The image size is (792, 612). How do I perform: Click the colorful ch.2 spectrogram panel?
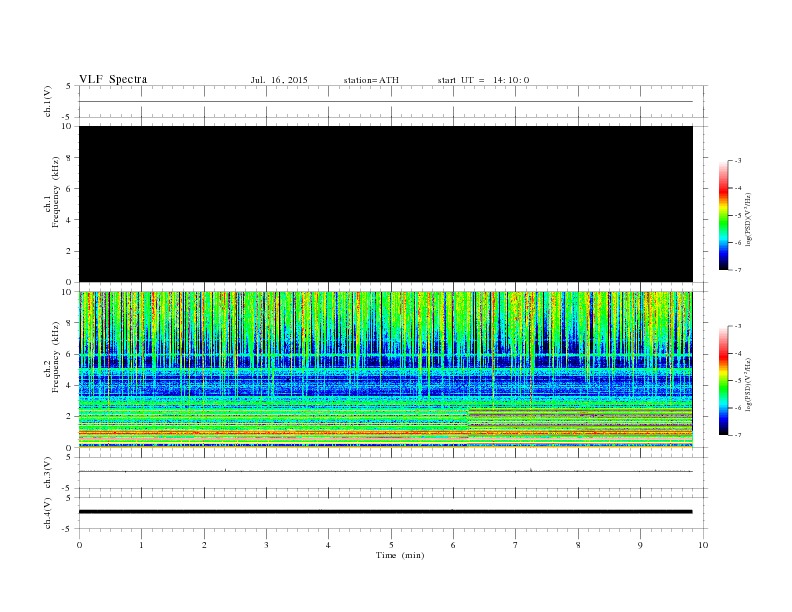(386, 370)
